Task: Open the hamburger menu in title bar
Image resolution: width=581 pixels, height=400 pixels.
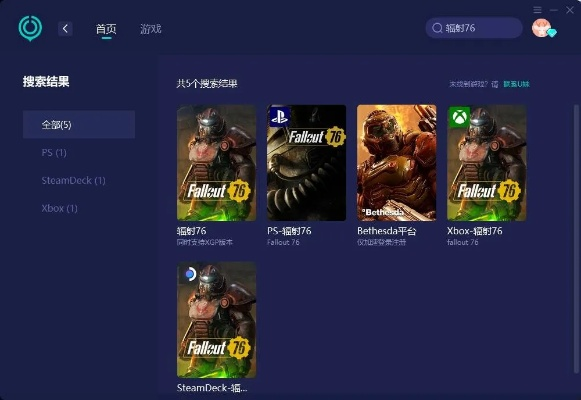Action: click(x=537, y=10)
